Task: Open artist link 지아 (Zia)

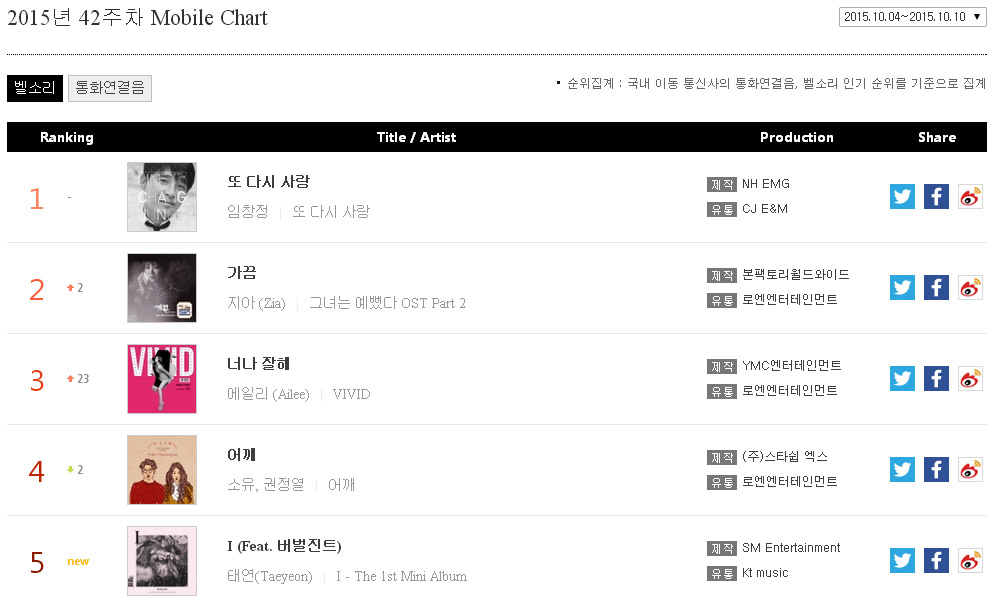Action: click(256, 303)
